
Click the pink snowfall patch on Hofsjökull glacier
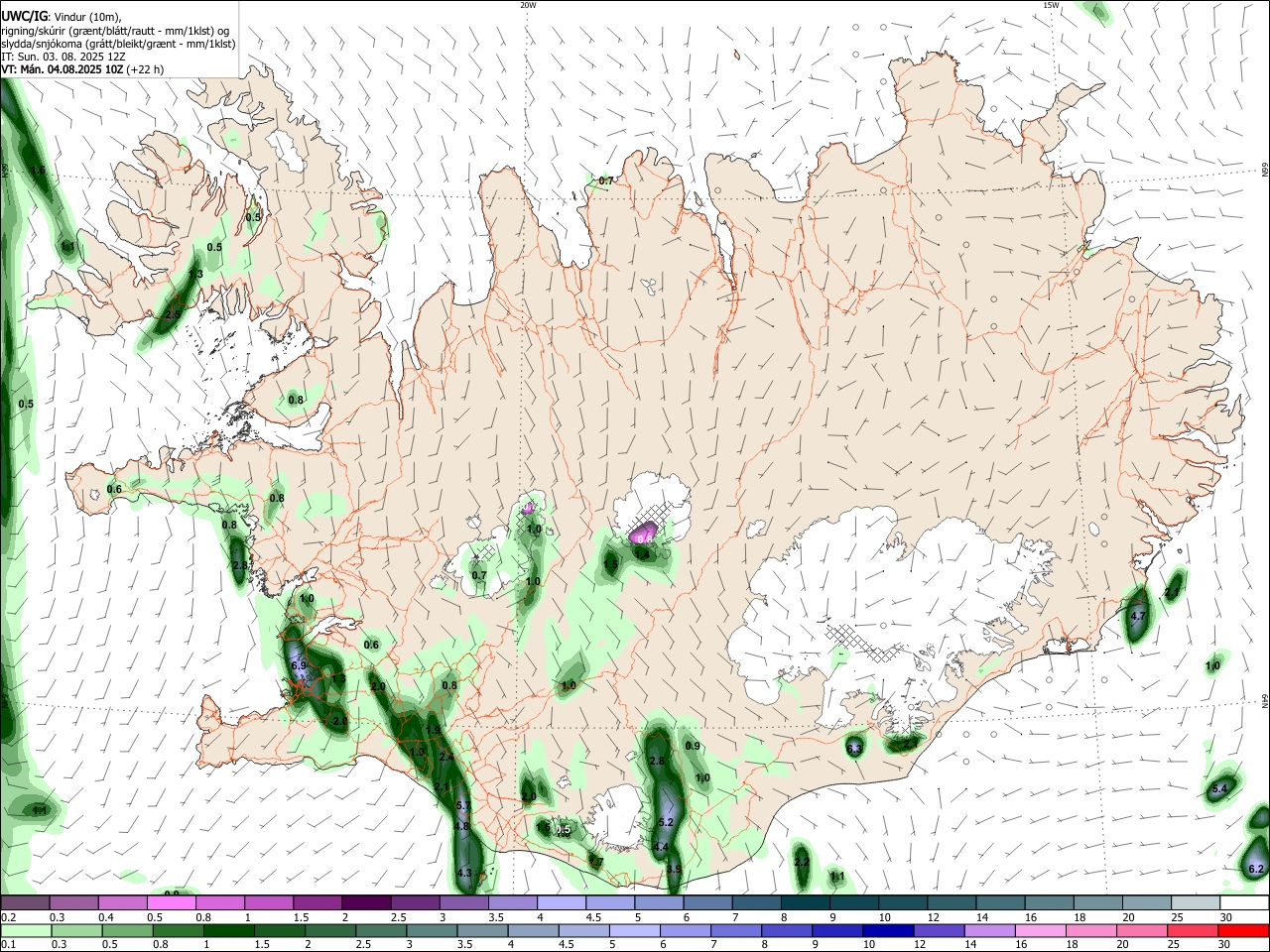[643, 534]
